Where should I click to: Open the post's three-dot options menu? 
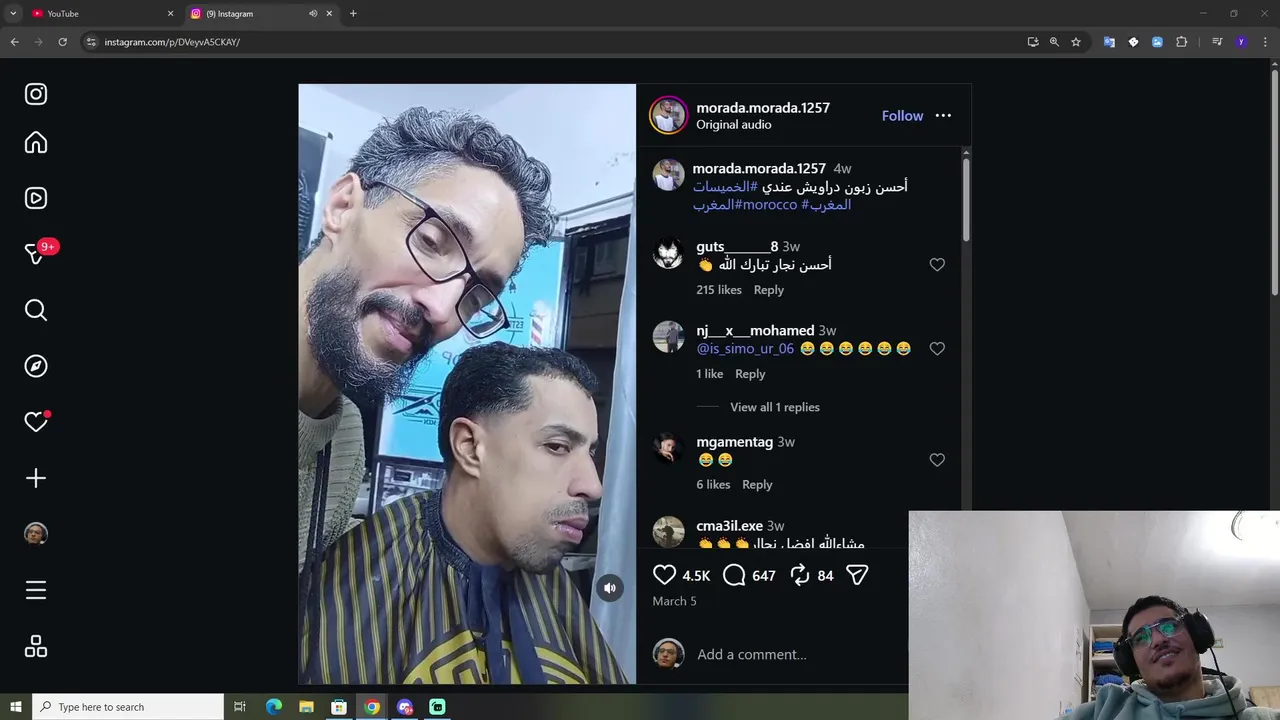coord(943,116)
